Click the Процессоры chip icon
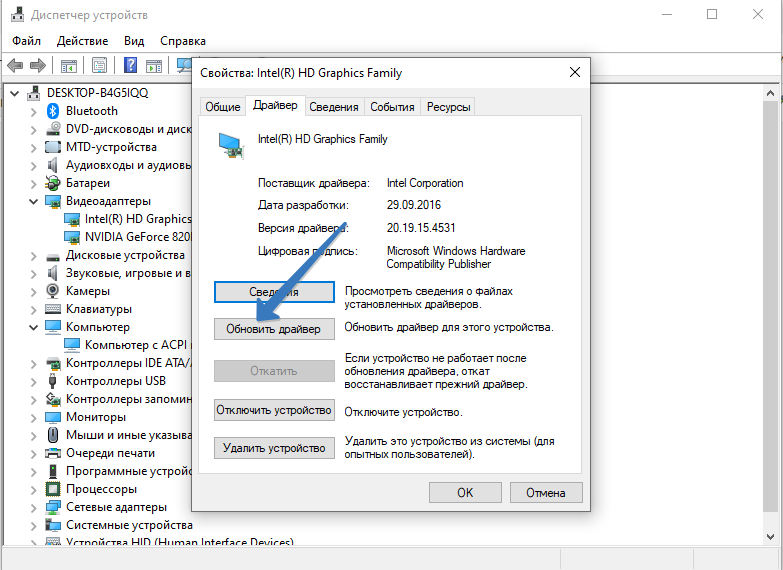The width and height of the screenshot is (783, 570). point(53,489)
